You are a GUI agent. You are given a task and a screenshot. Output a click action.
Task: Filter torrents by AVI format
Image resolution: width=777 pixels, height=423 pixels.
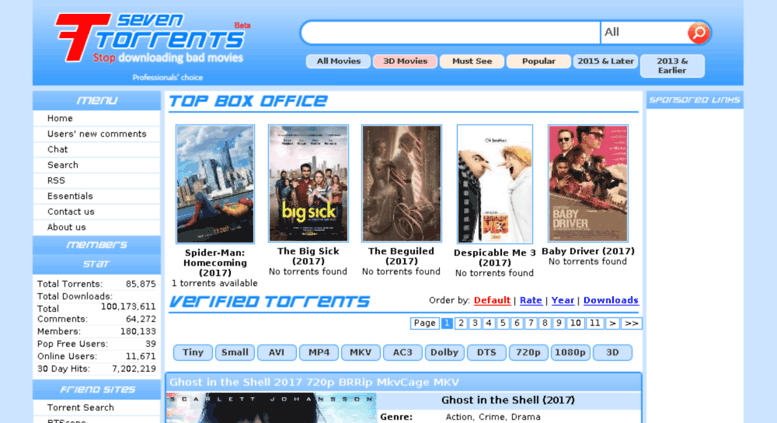277,353
